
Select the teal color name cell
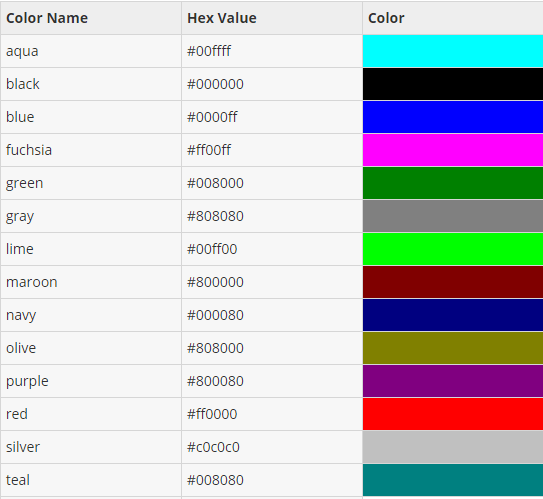tap(91, 480)
